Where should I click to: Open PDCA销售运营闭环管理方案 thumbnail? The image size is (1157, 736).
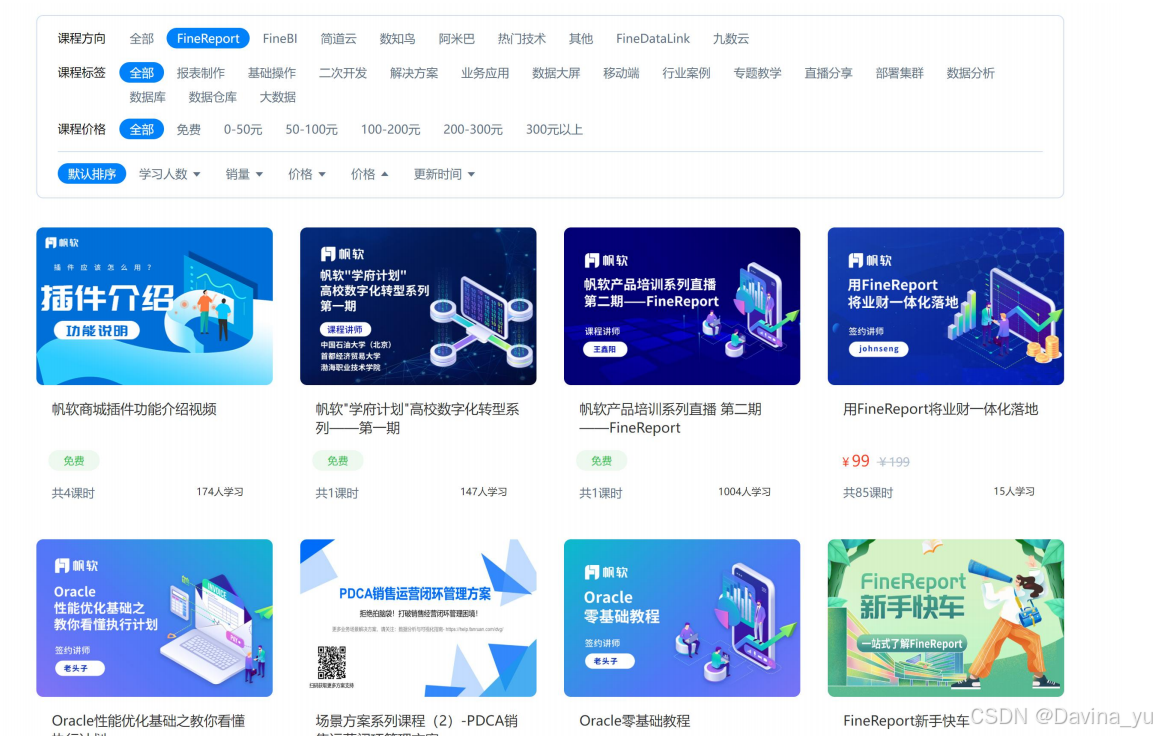pyautogui.click(x=418, y=618)
